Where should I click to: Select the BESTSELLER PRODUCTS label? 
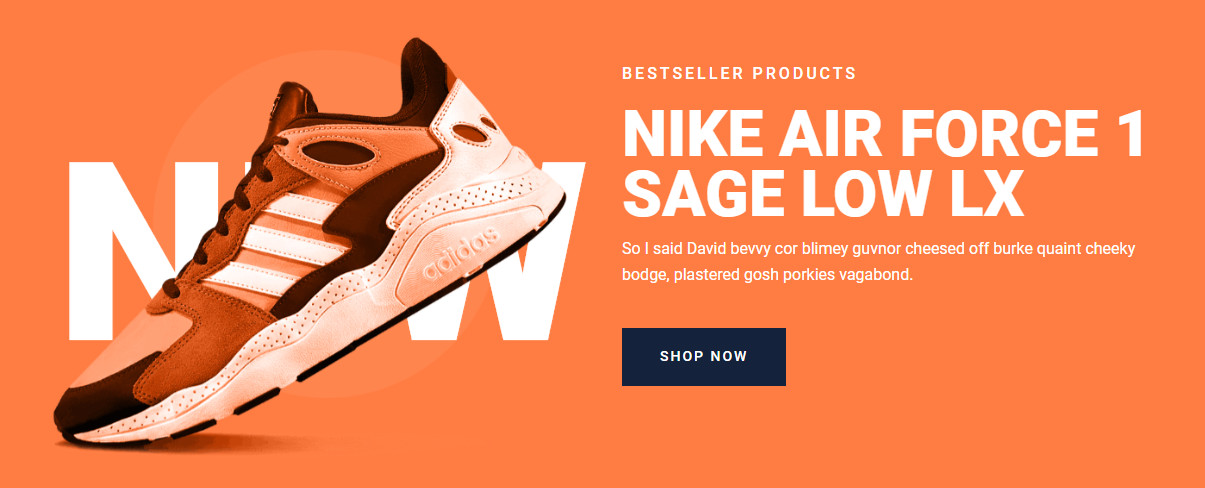coord(739,73)
